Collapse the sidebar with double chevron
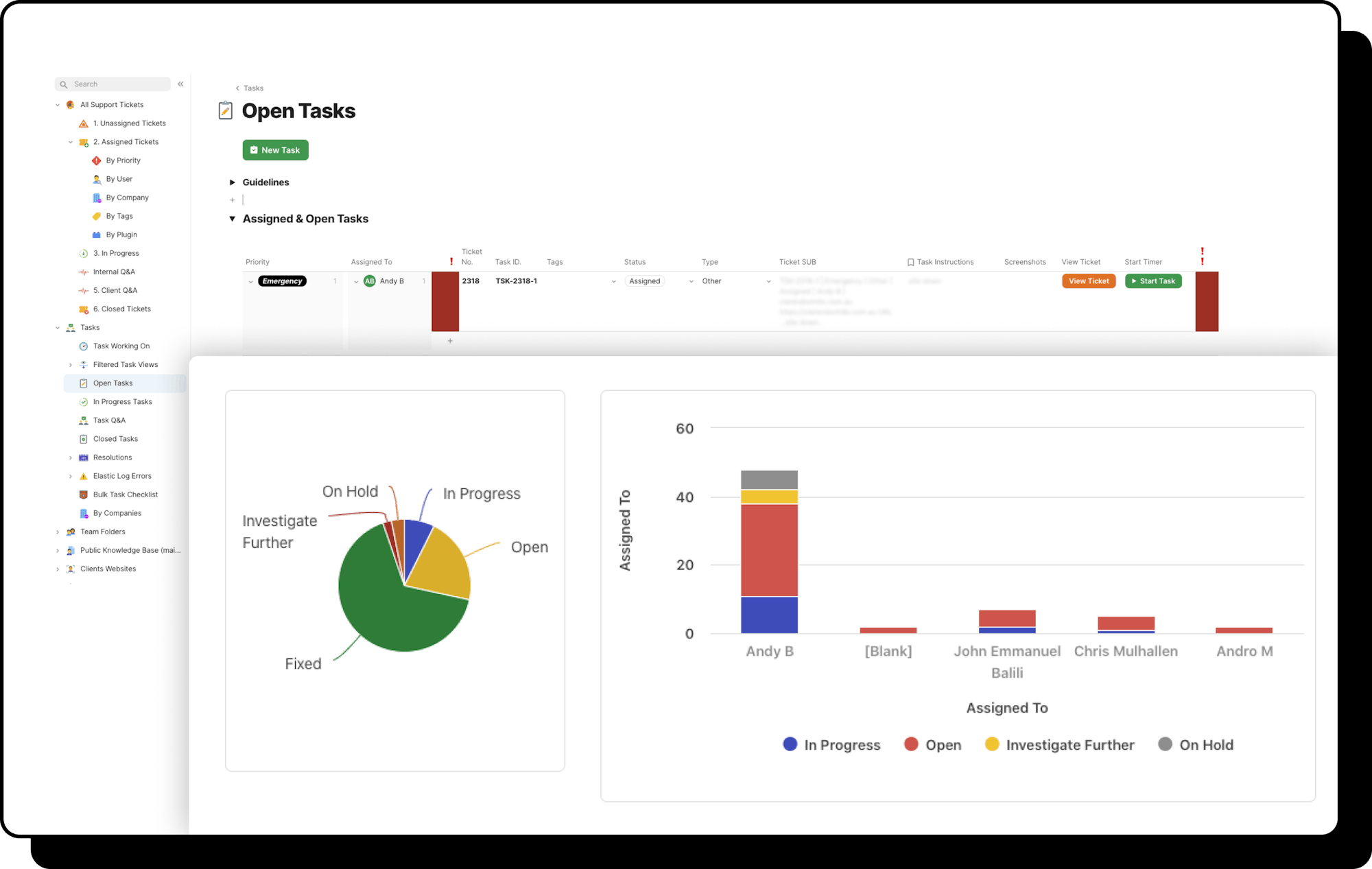 click(180, 84)
